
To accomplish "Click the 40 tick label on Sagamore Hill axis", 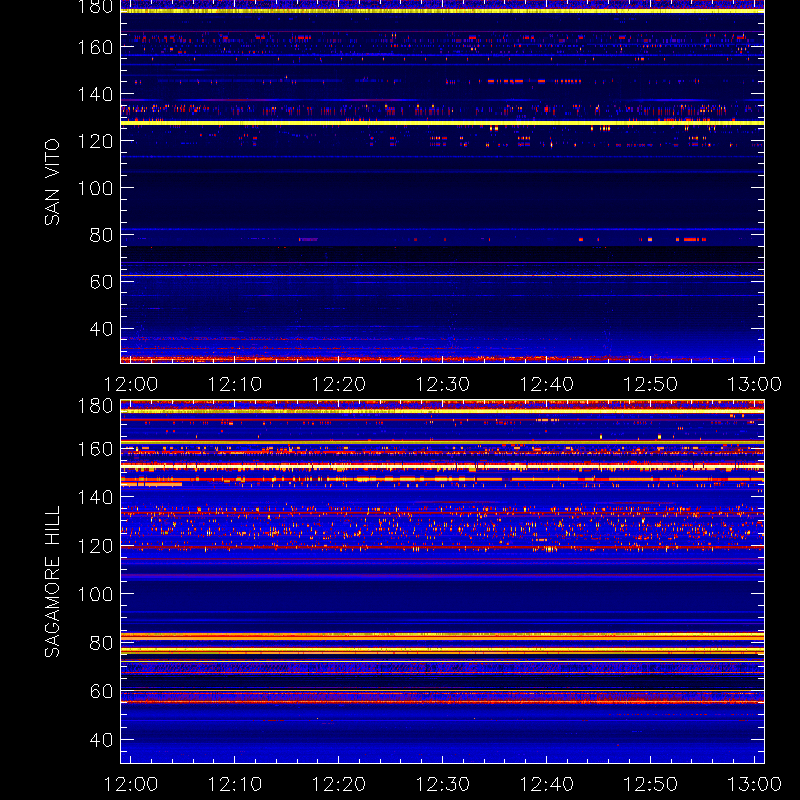I will click(101, 740).
